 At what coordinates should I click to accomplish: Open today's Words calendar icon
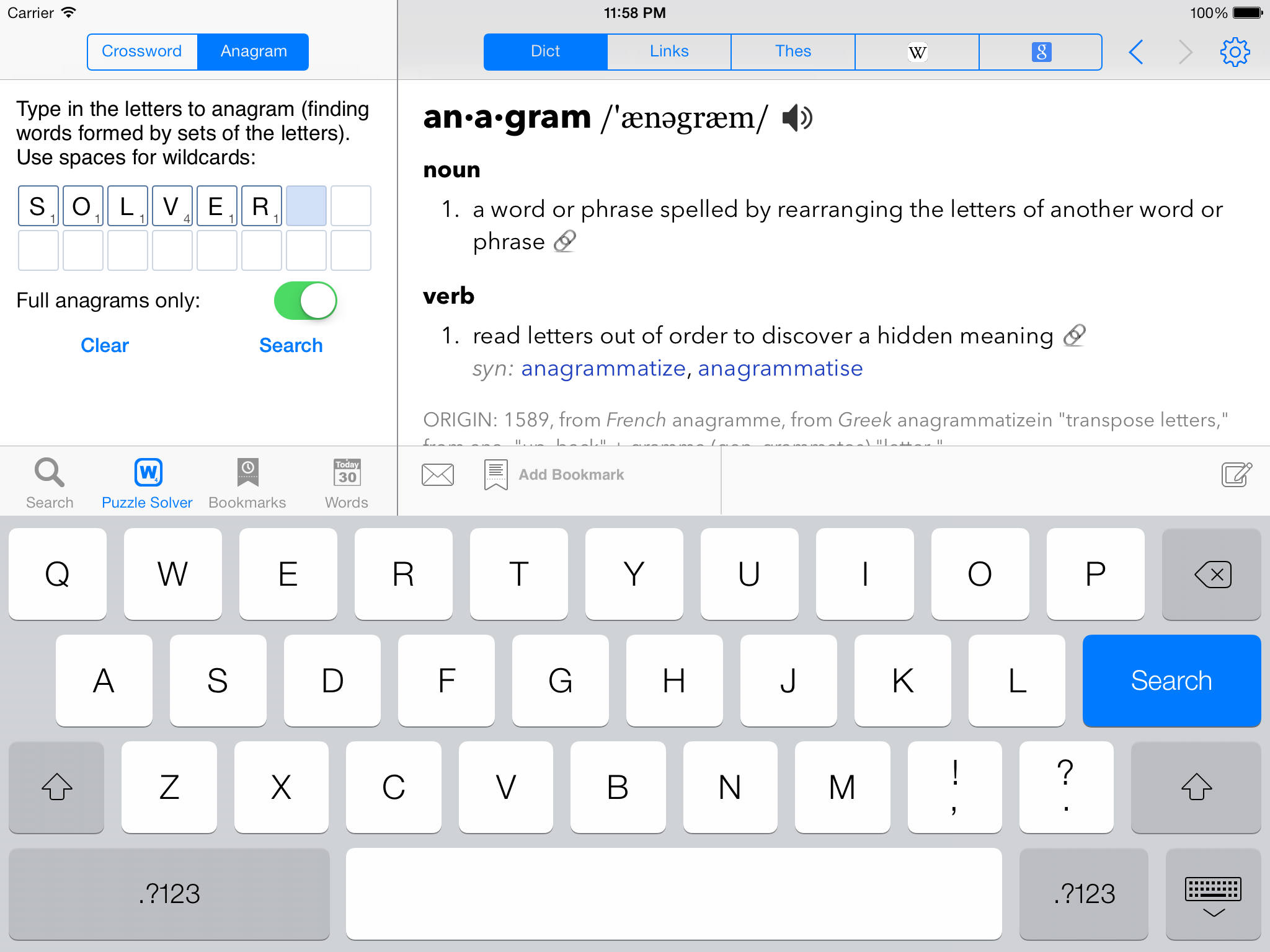tap(347, 484)
